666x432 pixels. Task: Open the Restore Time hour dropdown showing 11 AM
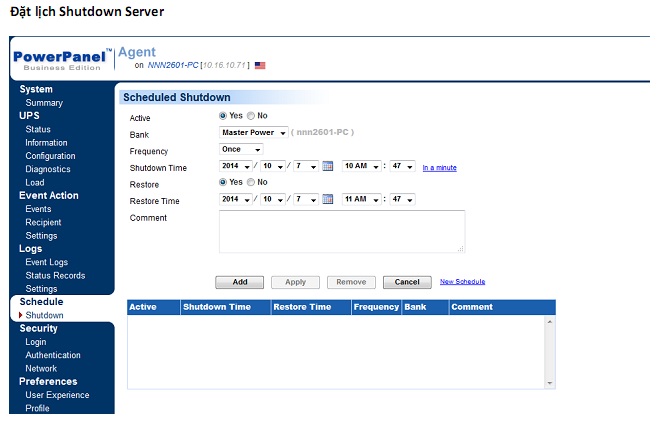362,200
